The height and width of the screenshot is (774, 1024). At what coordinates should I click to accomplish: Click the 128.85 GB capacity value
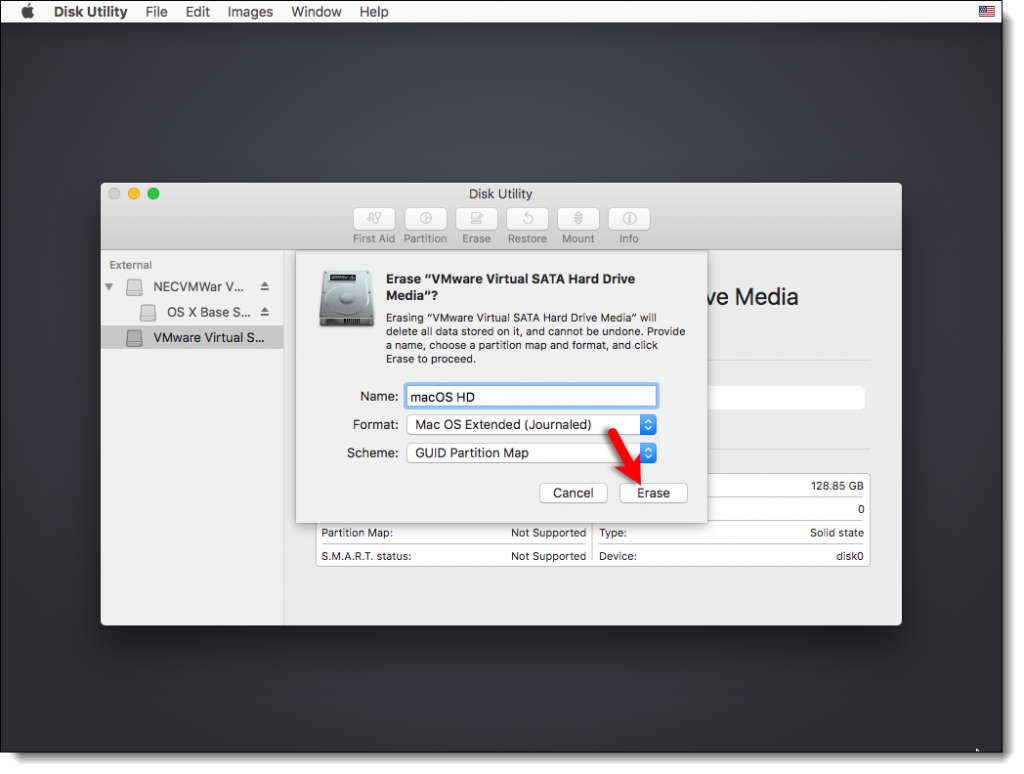tap(837, 486)
